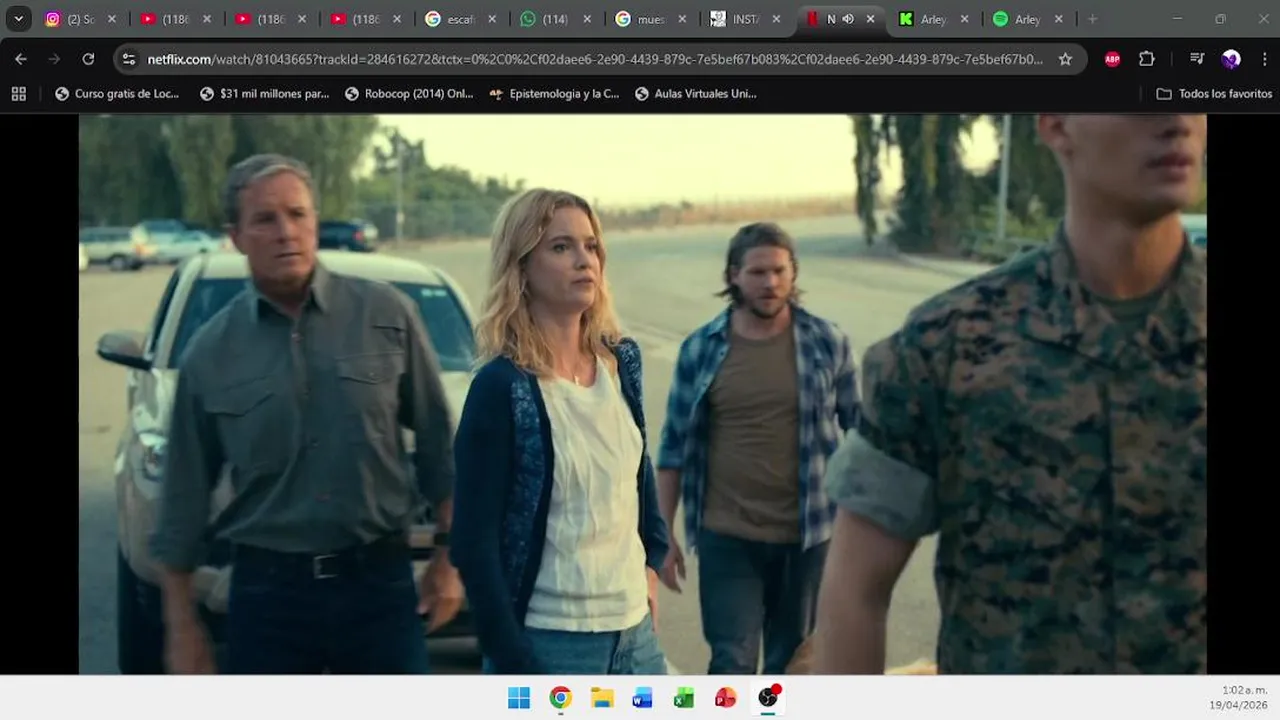Go back to the previous page

21,59
